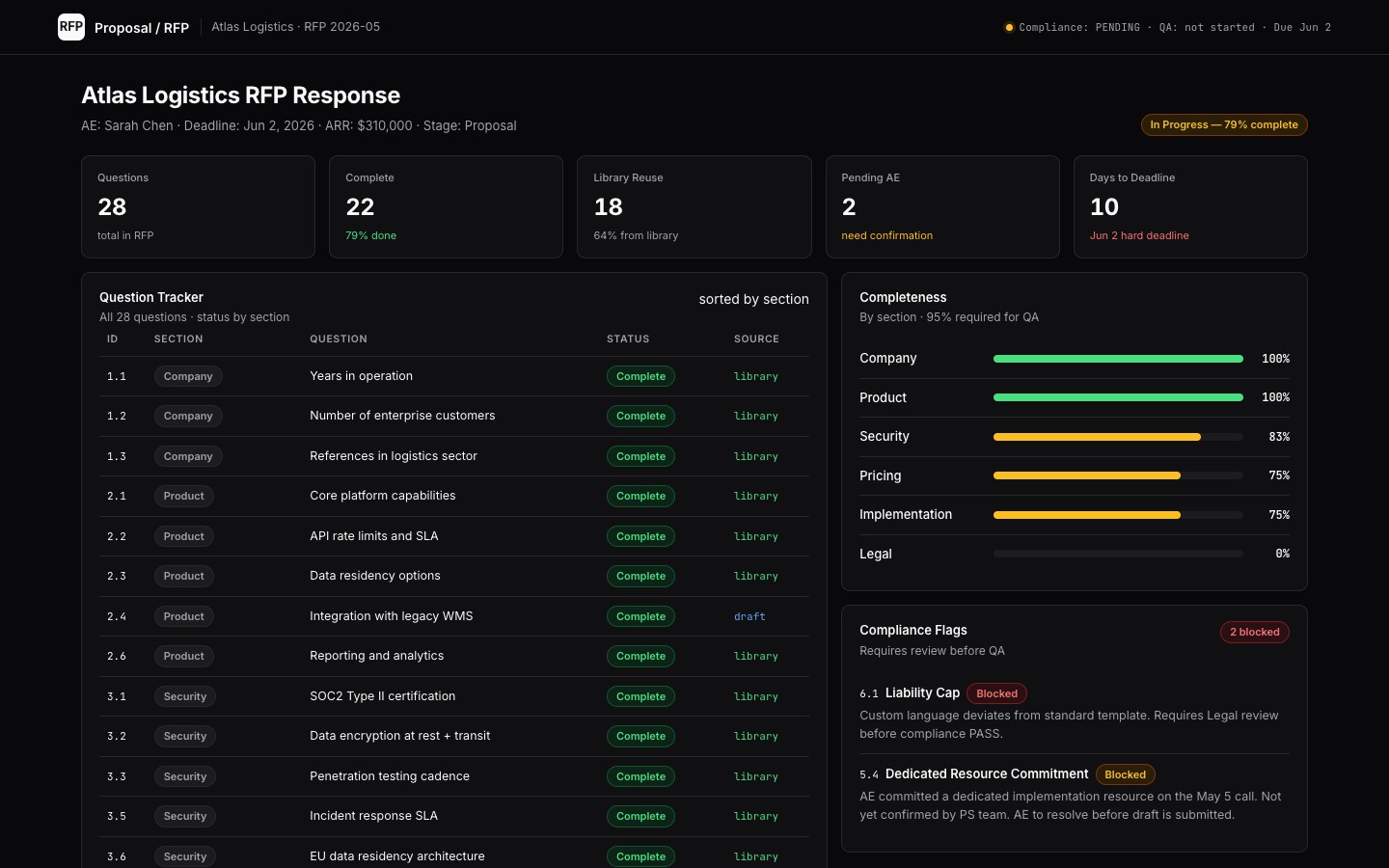The image size is (1389, 868).
Task: Sort by the STATUS column header
Action: pyautogui.click(x=628, y=339)
